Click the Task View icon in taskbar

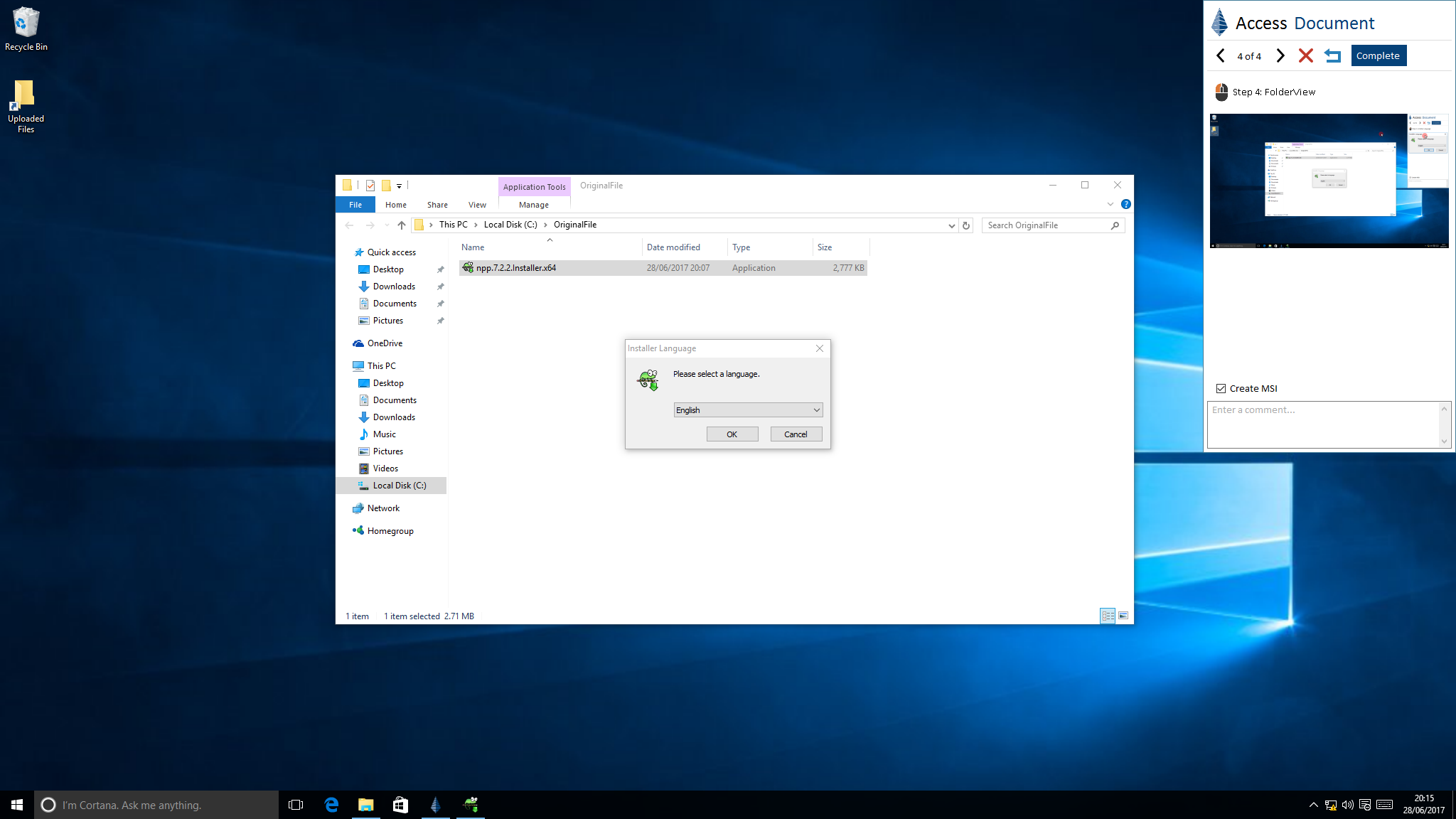(x=296, y=805)
